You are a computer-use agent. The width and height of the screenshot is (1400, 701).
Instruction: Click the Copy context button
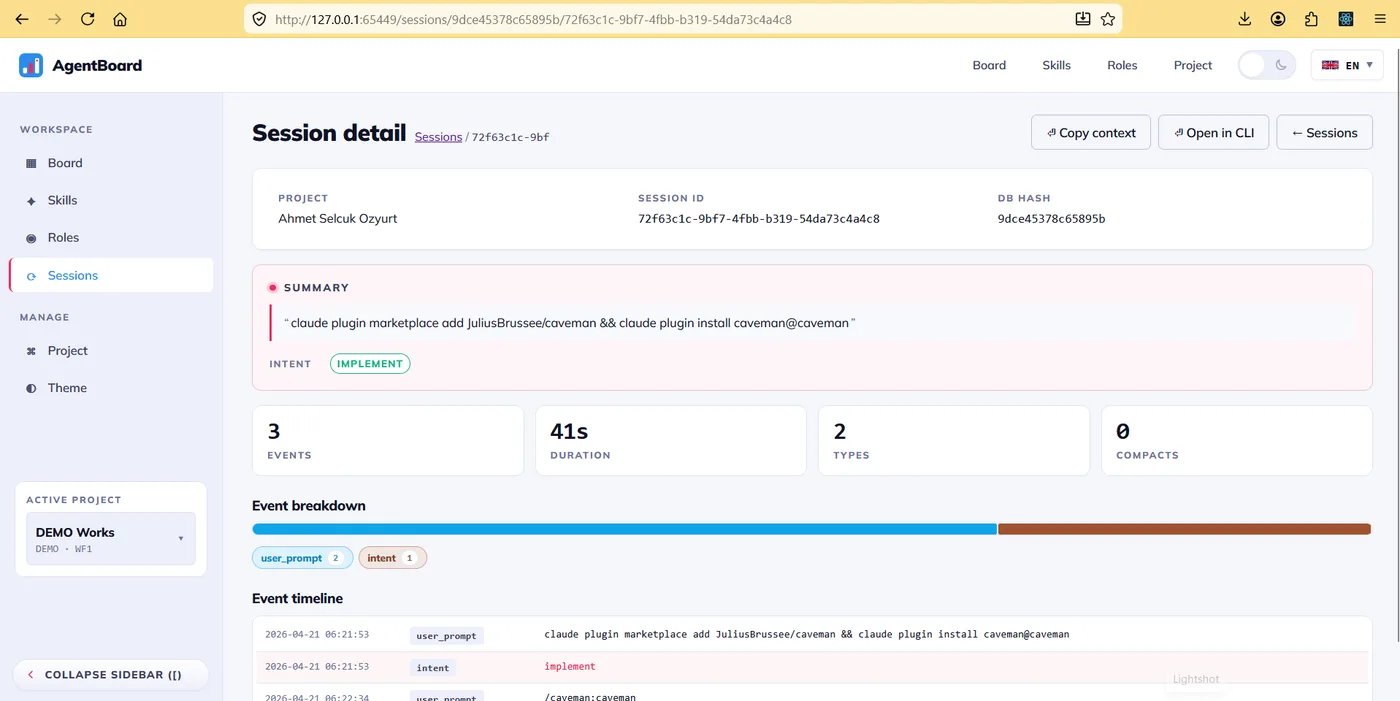1091,133
